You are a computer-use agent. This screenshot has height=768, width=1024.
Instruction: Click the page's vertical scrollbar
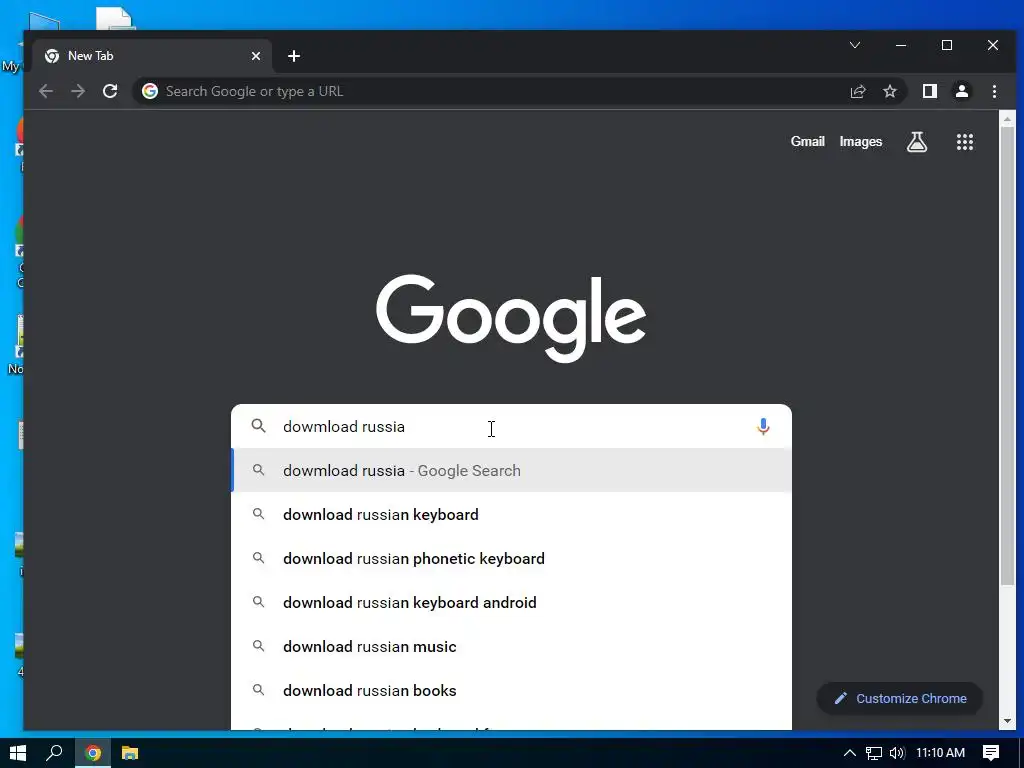pyautogui.click(x=1007, y=357)
